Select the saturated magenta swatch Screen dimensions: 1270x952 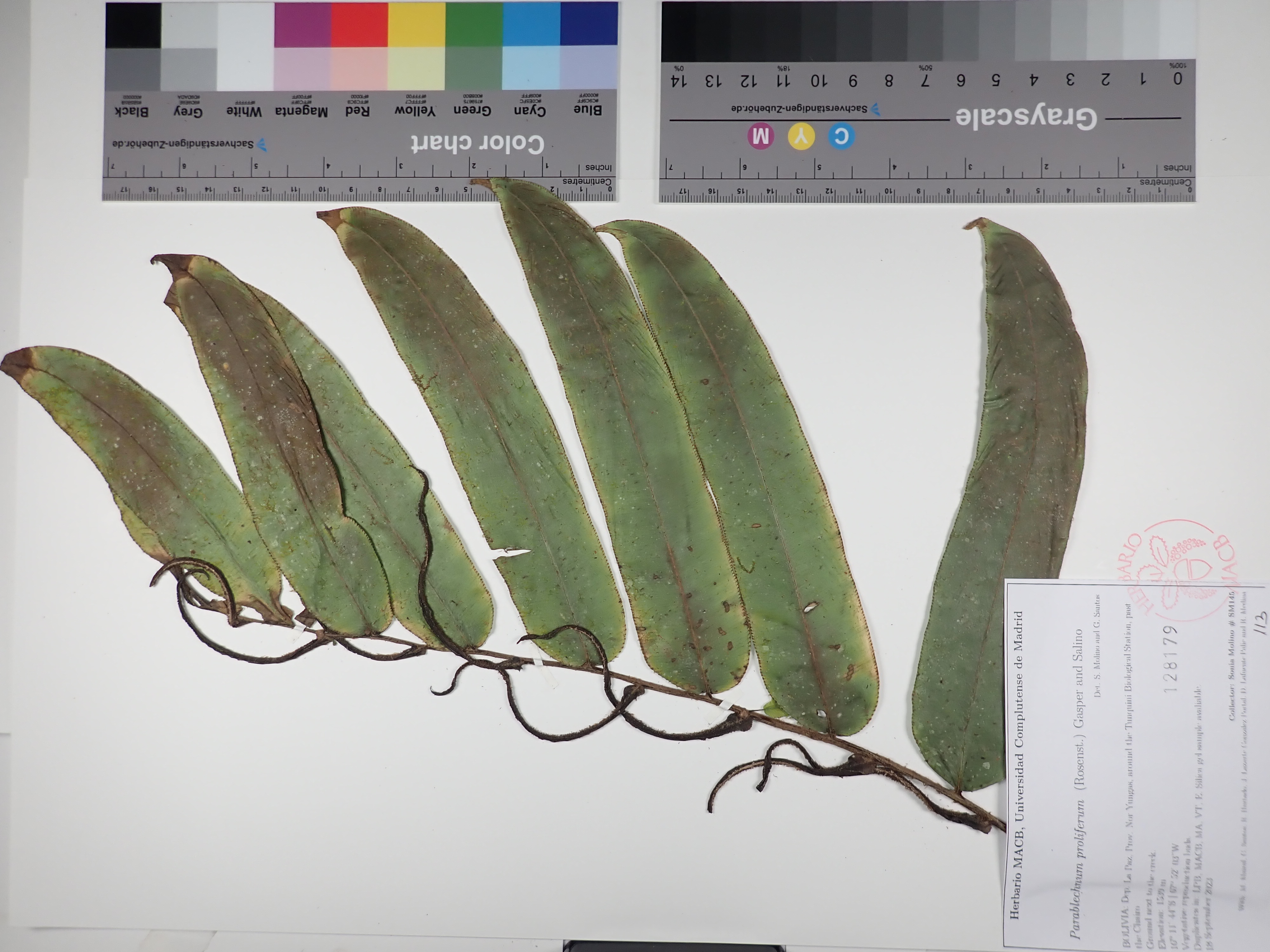click(303, 25)
